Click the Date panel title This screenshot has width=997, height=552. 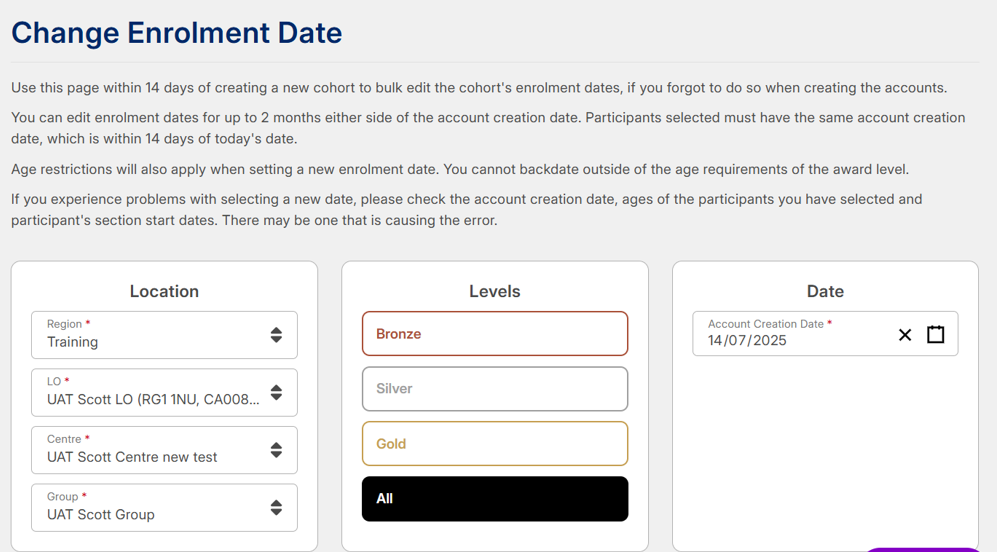point(825,291)
